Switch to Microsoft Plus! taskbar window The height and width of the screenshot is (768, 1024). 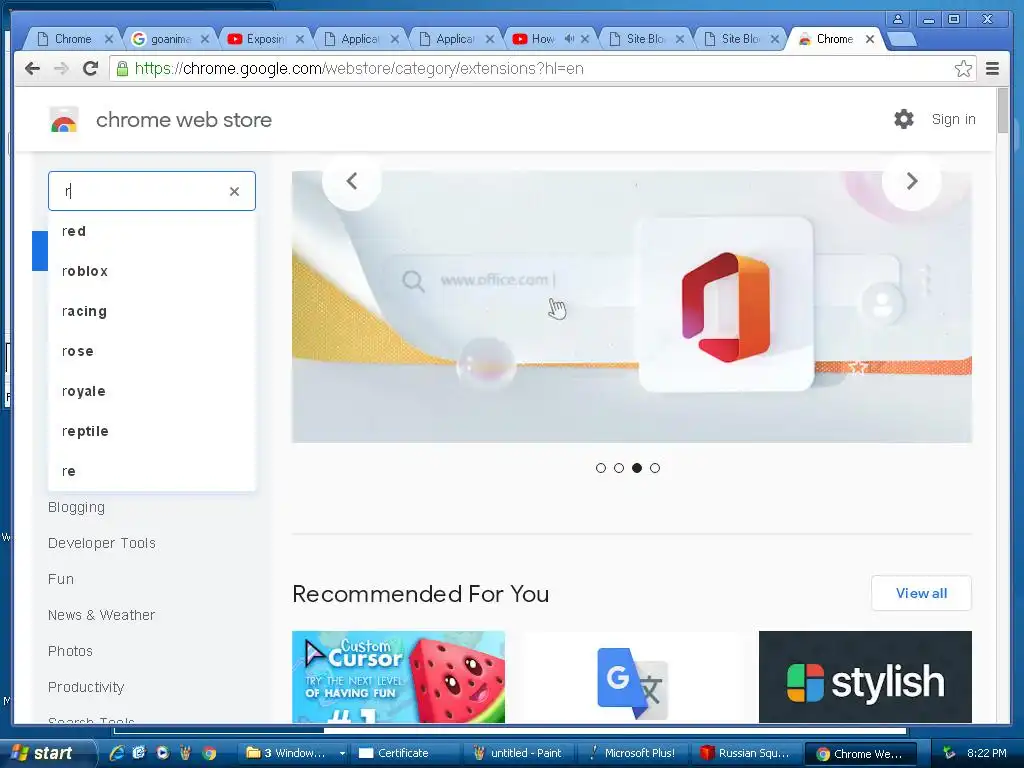click(x=633, y=753)
